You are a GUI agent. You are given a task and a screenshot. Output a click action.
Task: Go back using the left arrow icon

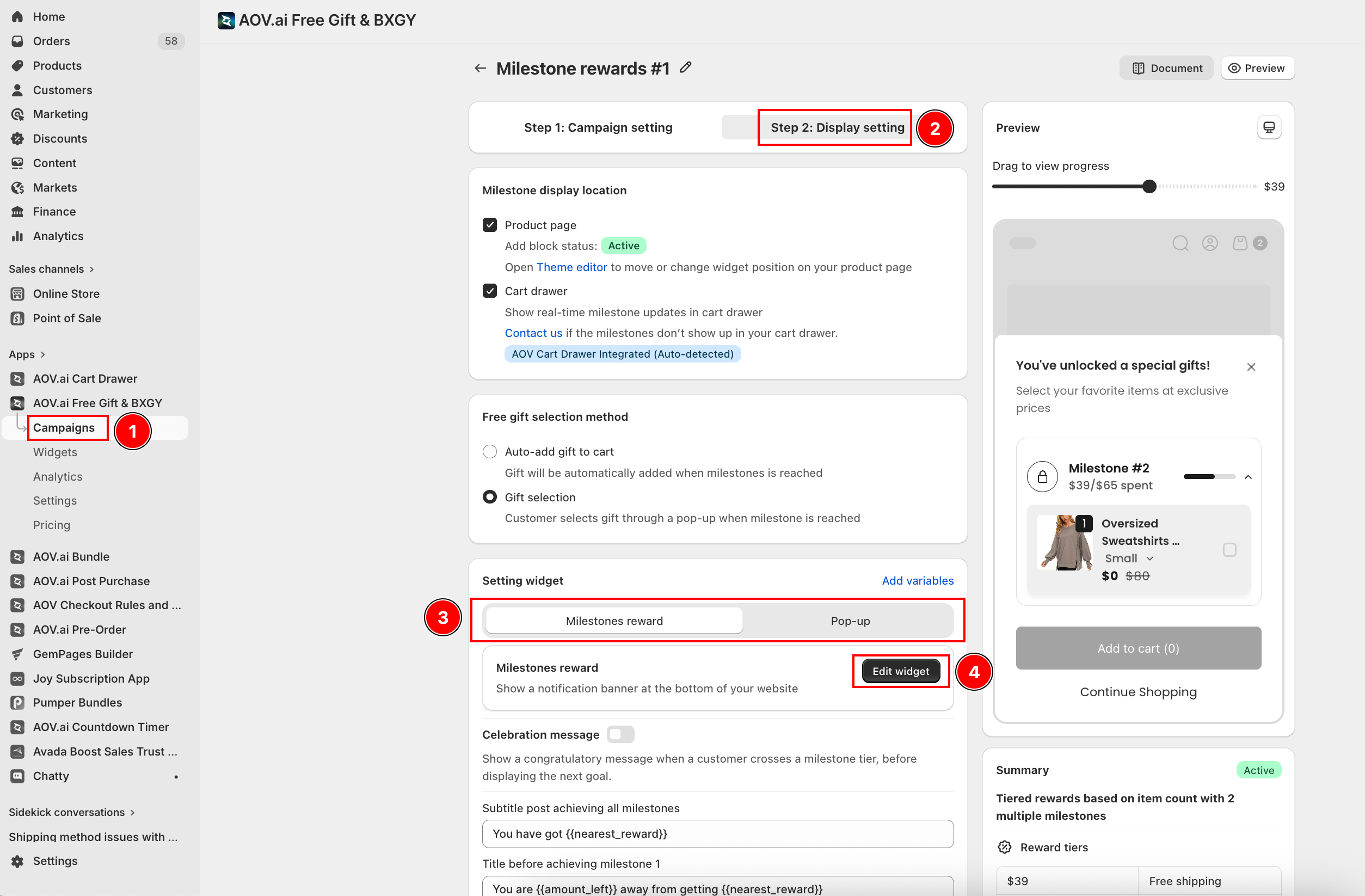(x=480, y=68)
